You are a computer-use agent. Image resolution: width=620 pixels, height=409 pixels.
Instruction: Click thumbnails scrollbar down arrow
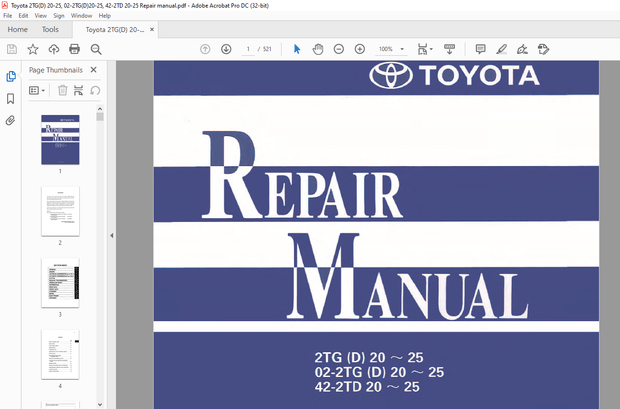point(100,404)
